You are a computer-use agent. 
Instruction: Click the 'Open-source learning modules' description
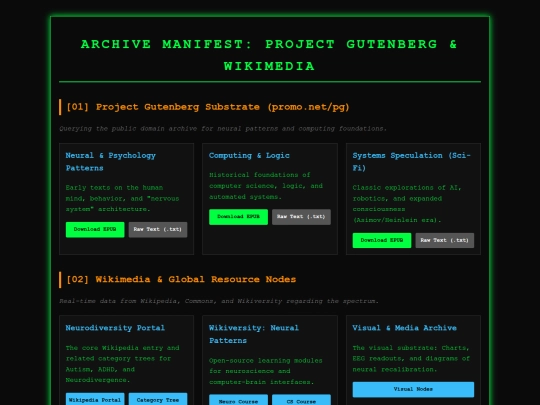click(266, 371)
